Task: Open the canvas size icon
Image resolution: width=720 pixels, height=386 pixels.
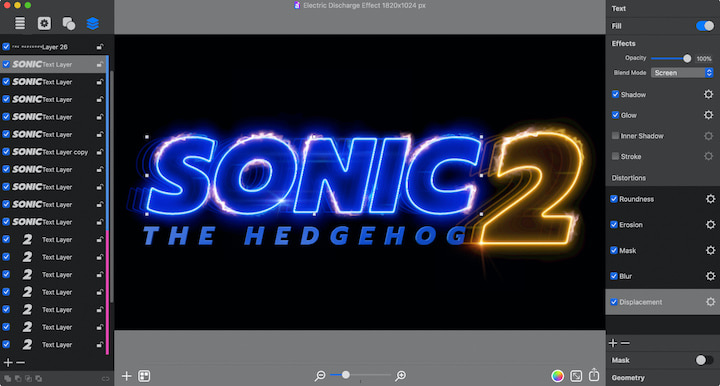Action: [x=576, y=376]
